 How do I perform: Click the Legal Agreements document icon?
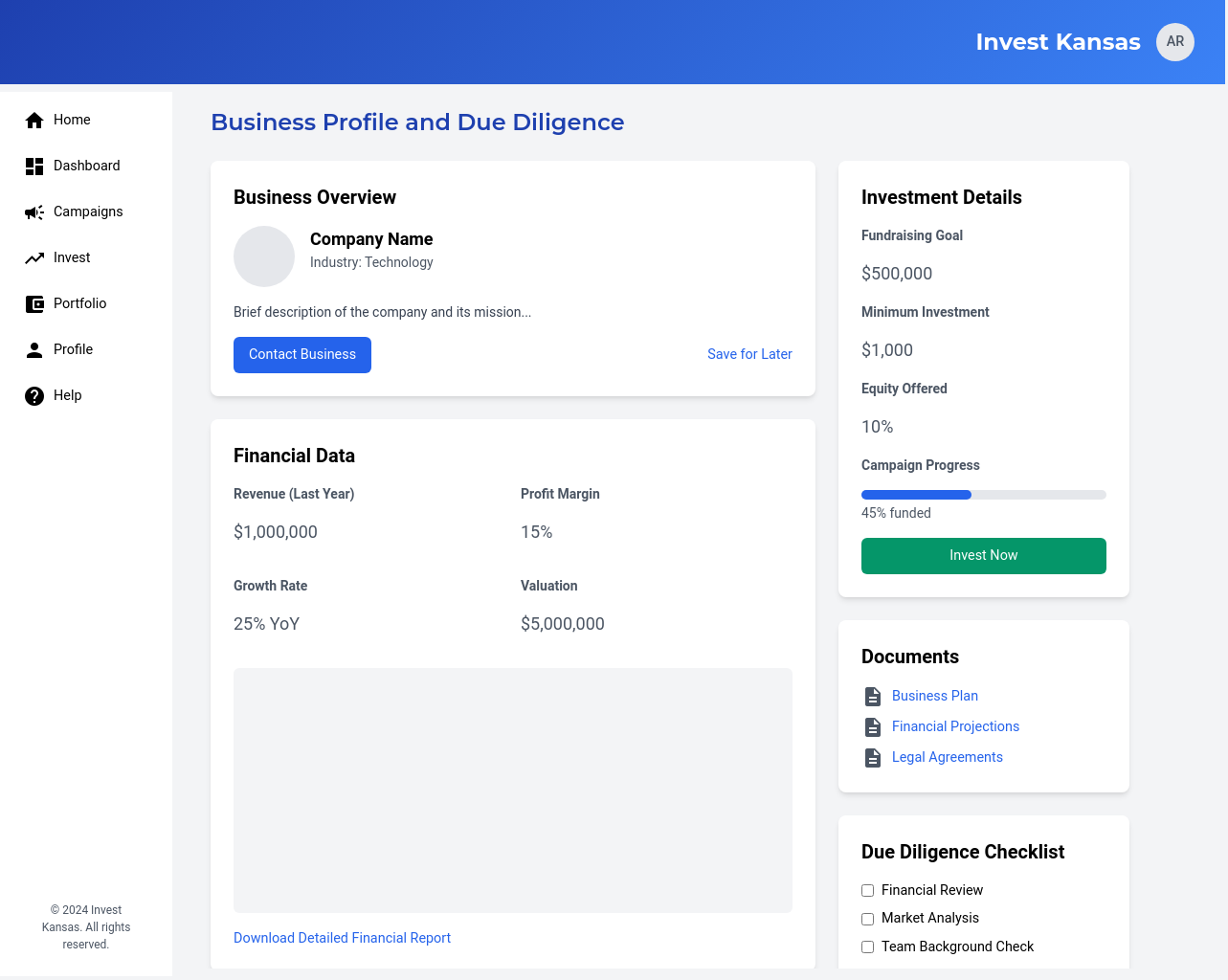[x=873, y=757]
